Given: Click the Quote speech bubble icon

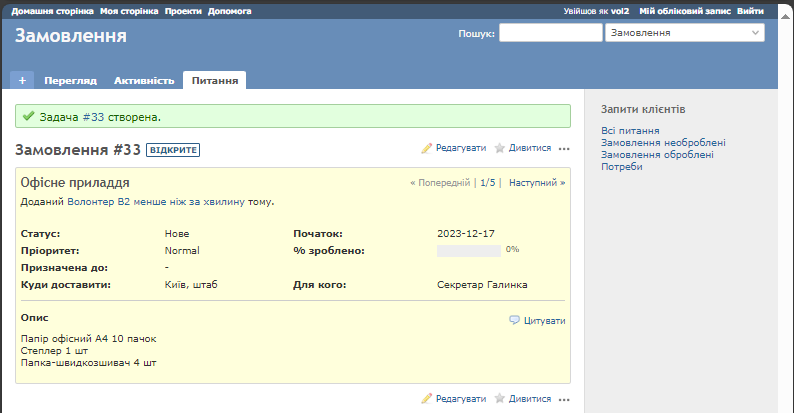Looking at the screenshot, I should pyautogui.click(x=514, y=321).
